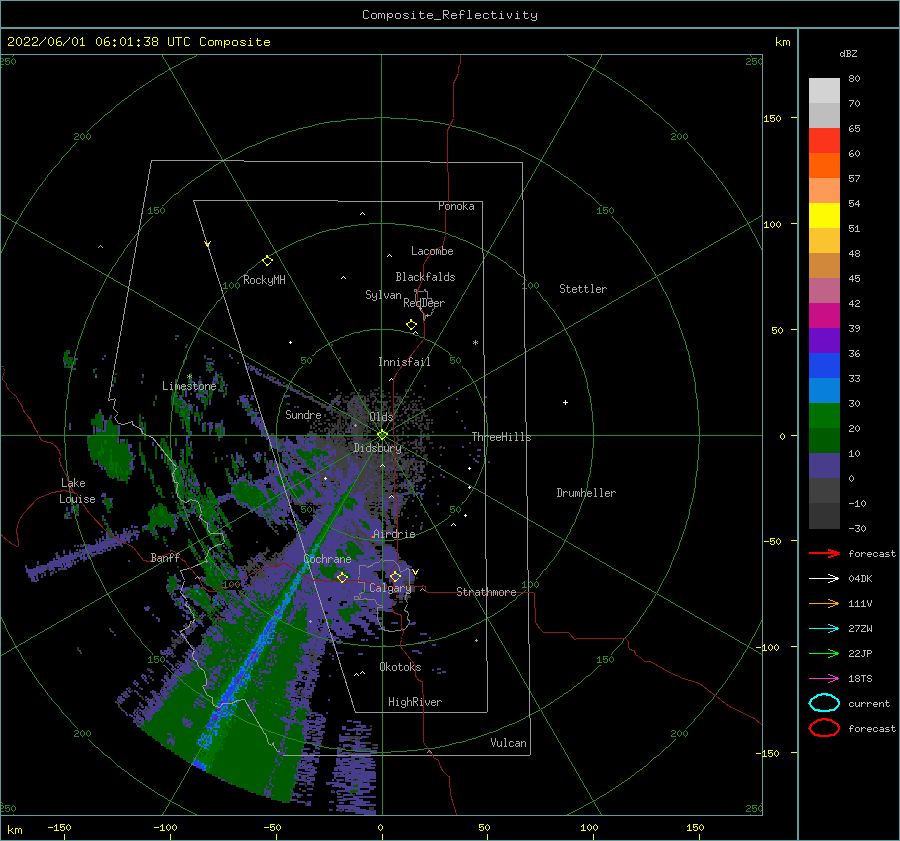The width and height of the screenshot is (900, 841).
Task: Click the 54 dBZ yellow swatch
Action: pos(824,216)
